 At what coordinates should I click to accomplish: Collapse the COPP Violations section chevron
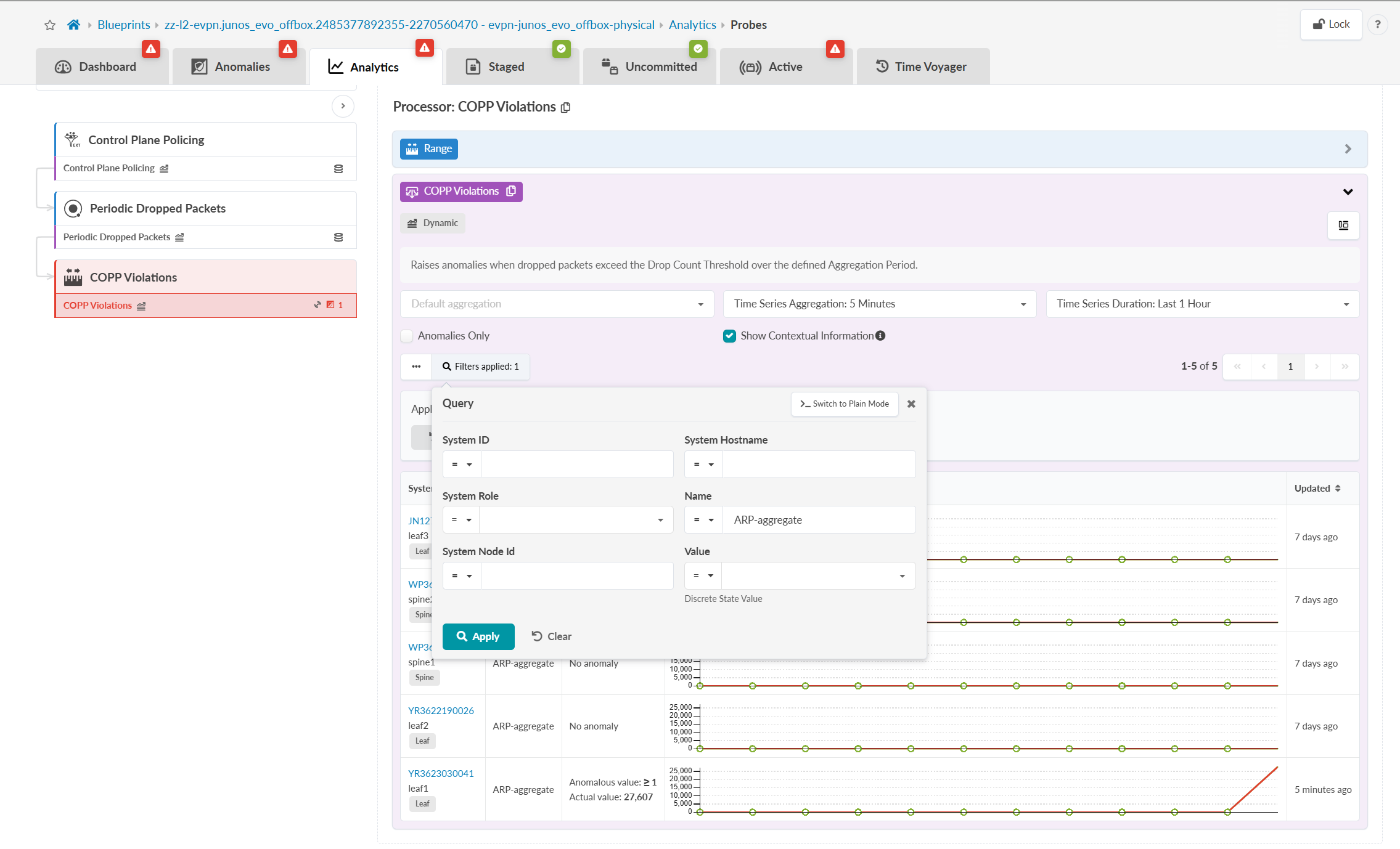(x=1348, y=192)
